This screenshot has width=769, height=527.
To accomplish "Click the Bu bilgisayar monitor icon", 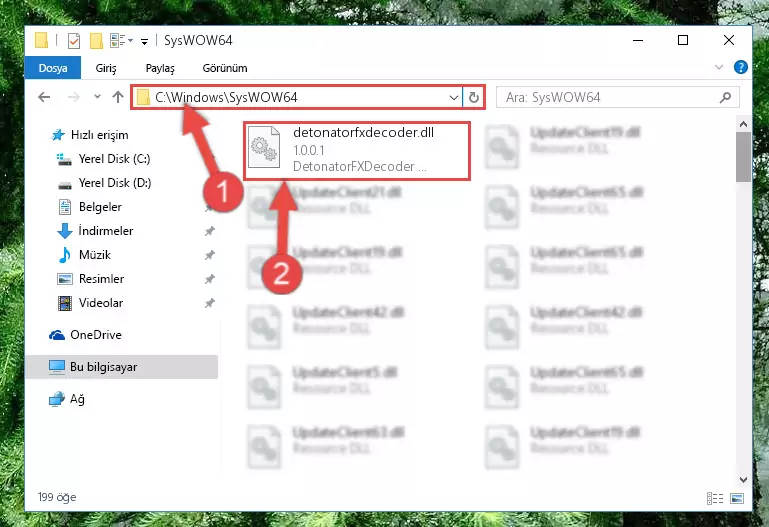I will [57, 367].
